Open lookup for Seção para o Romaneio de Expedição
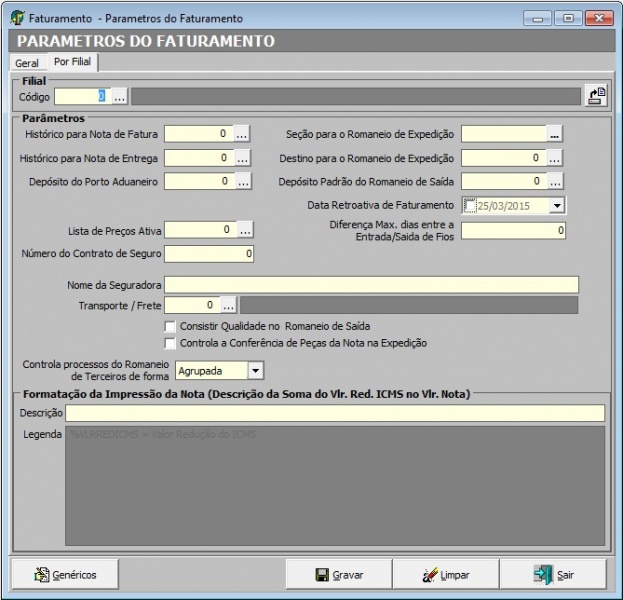 555,133
